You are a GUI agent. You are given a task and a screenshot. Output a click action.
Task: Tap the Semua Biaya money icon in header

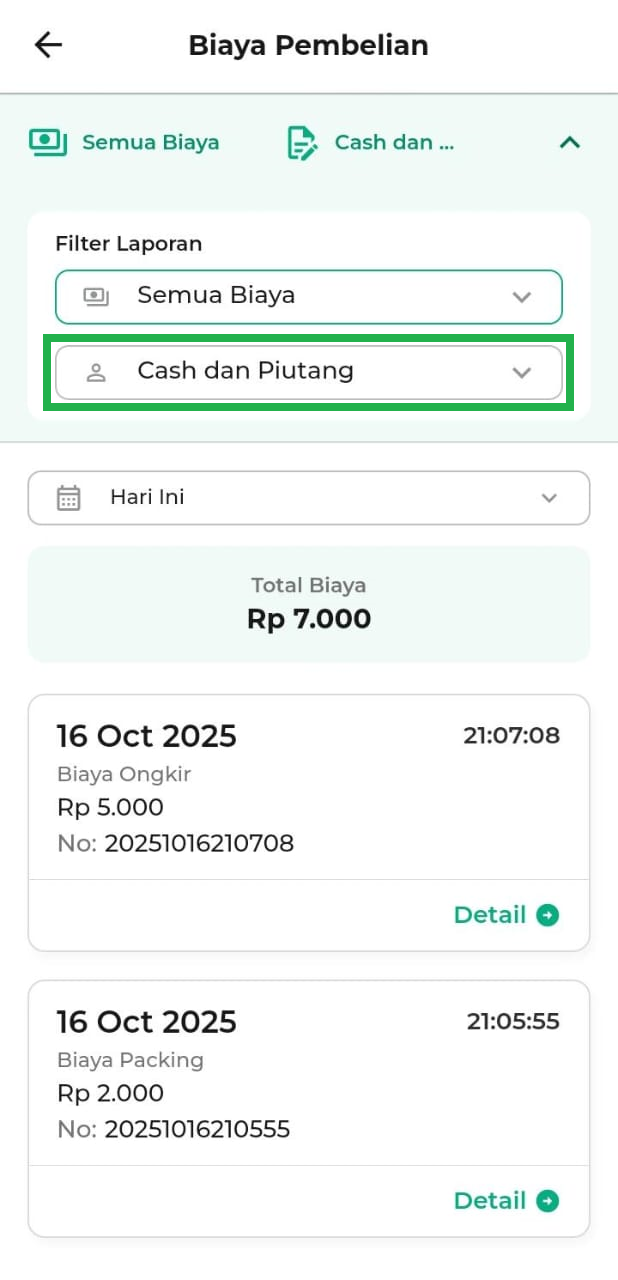pyautogui.click(x=48, y=142)
